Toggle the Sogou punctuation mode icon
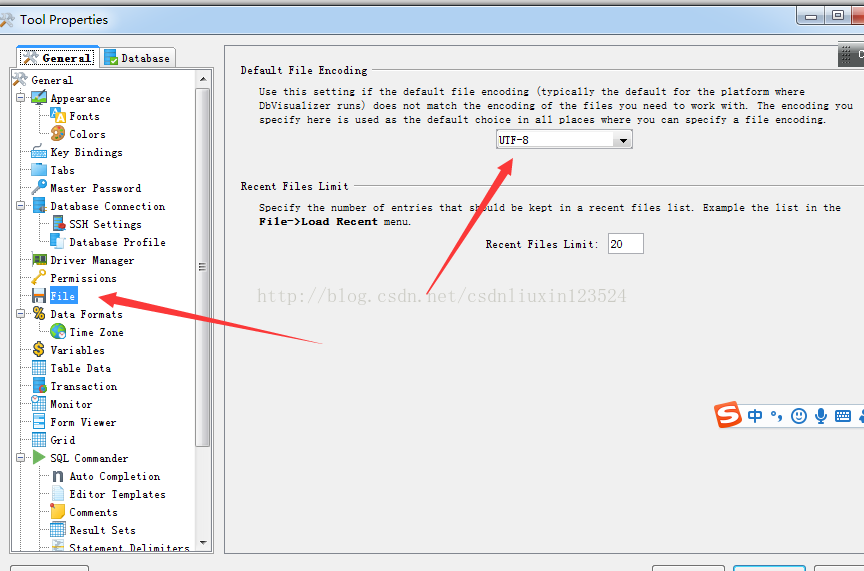The width and height of the screenshot is (864, 571). (x=776, y=416)
